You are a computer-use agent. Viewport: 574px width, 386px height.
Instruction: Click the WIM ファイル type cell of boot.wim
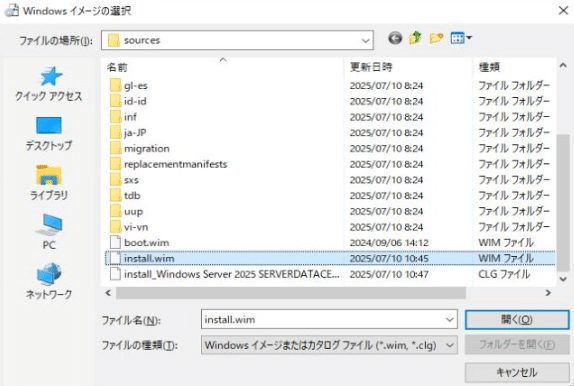(x=506, y=243)
